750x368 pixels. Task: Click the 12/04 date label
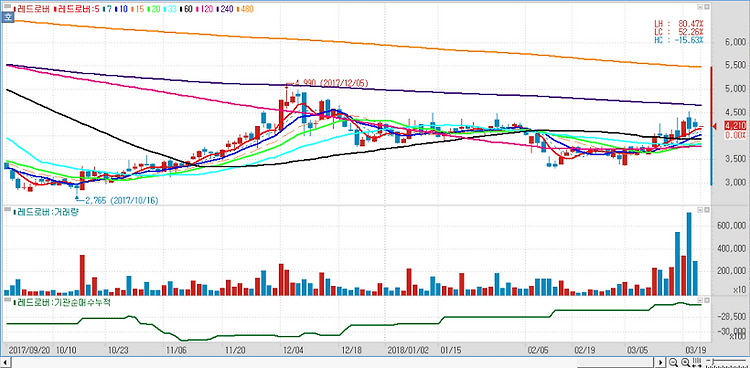(294, 350)
